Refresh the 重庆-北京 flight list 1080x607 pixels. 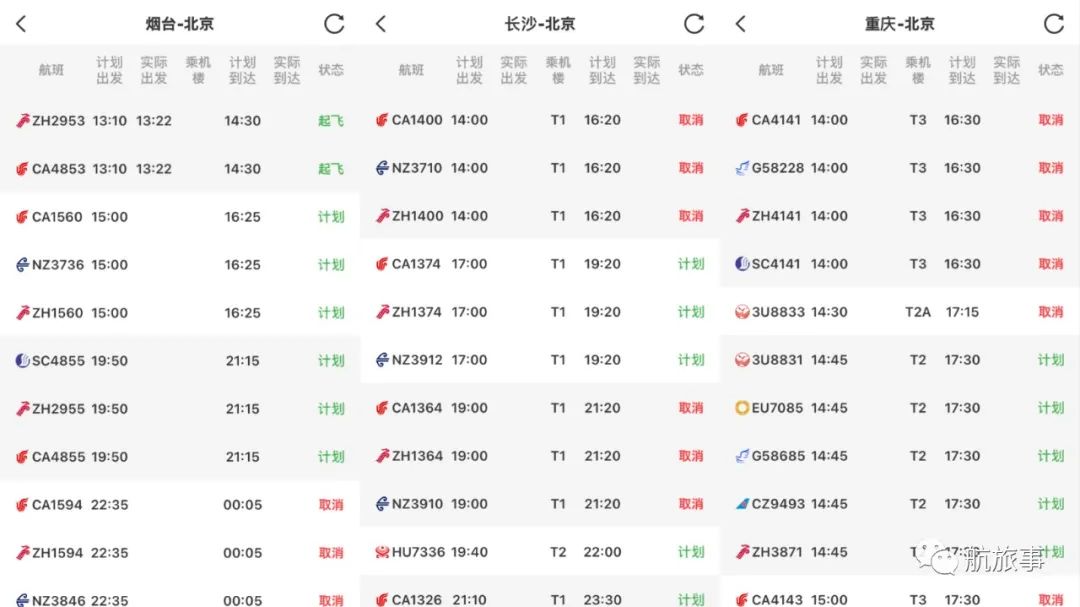tap(1054, 24)
